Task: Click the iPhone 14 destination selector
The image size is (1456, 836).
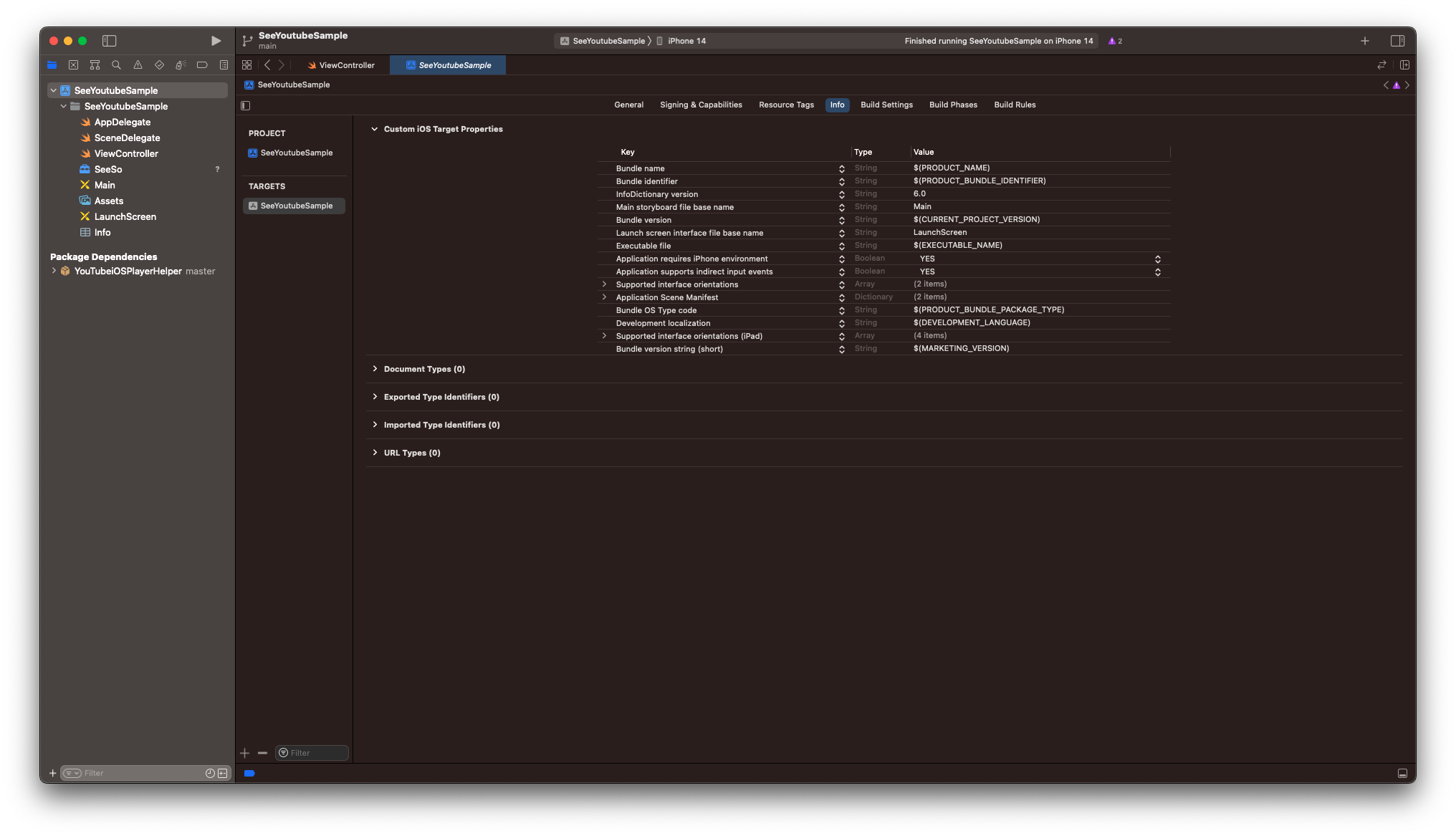Action: [686, 41]
